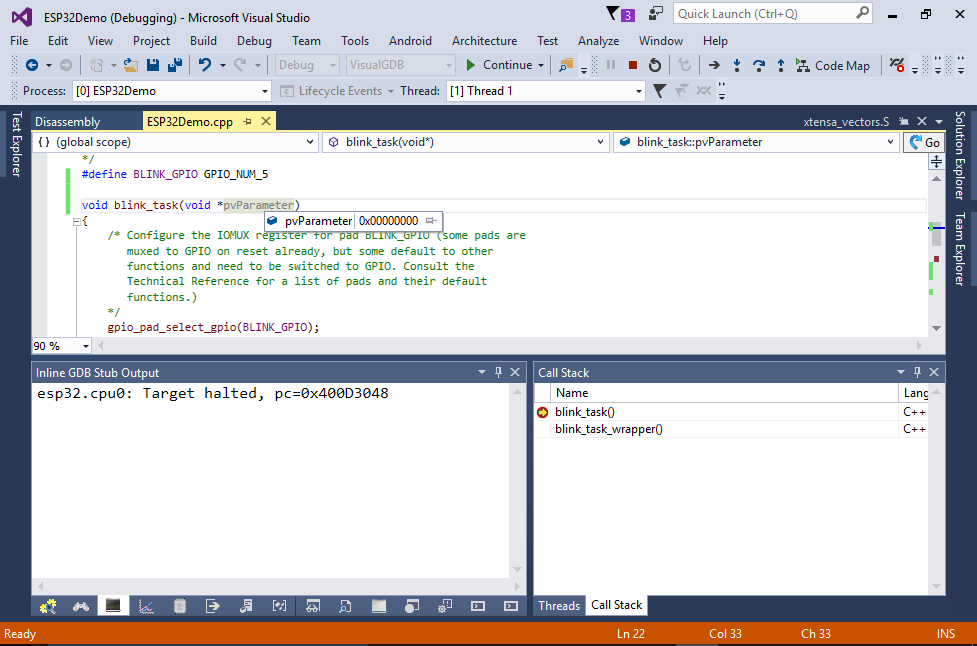
Task: Click the Find in Files icon
Action: coord(566,65)
